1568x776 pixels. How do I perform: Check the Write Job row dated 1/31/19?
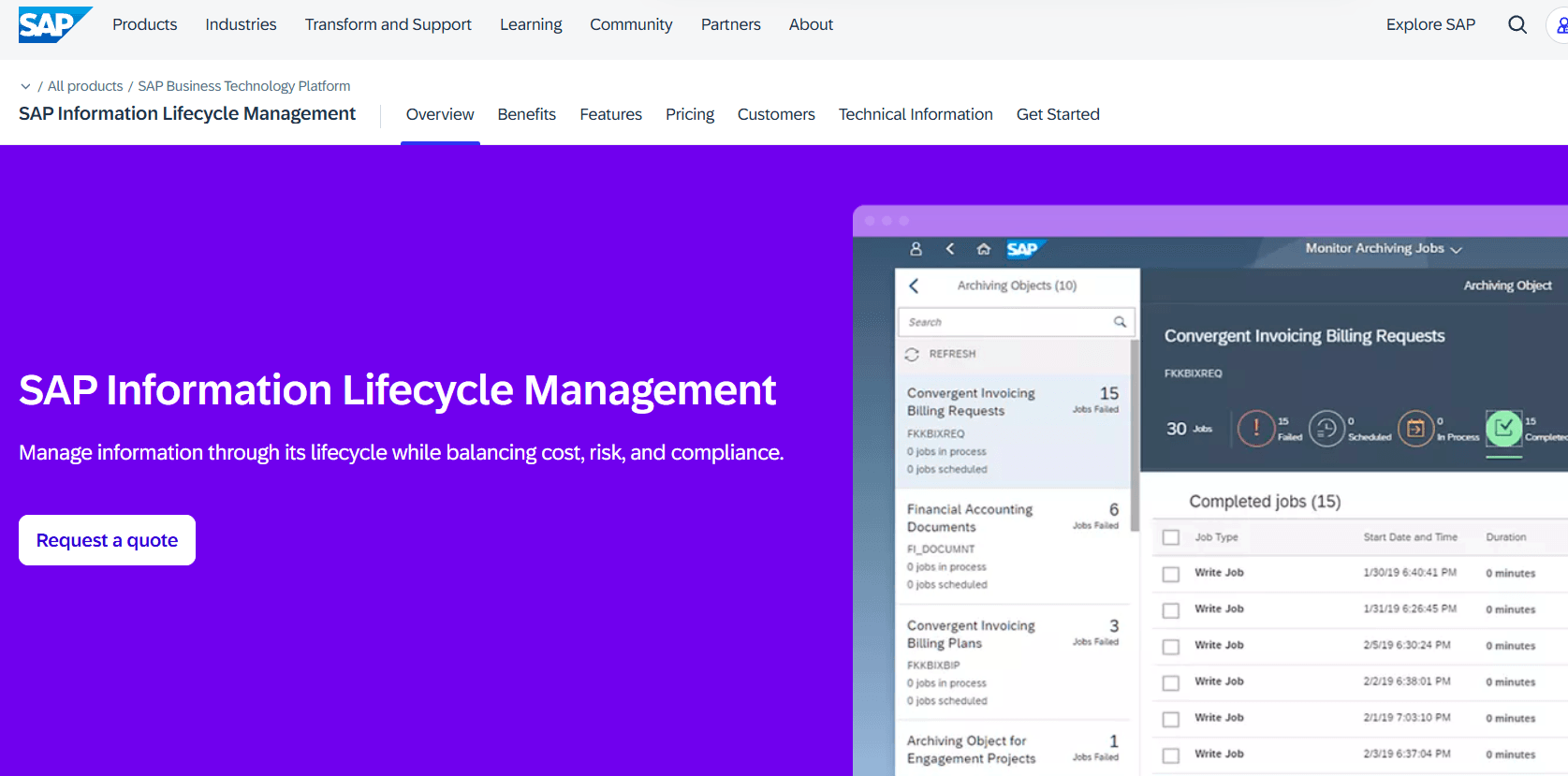1171,610
